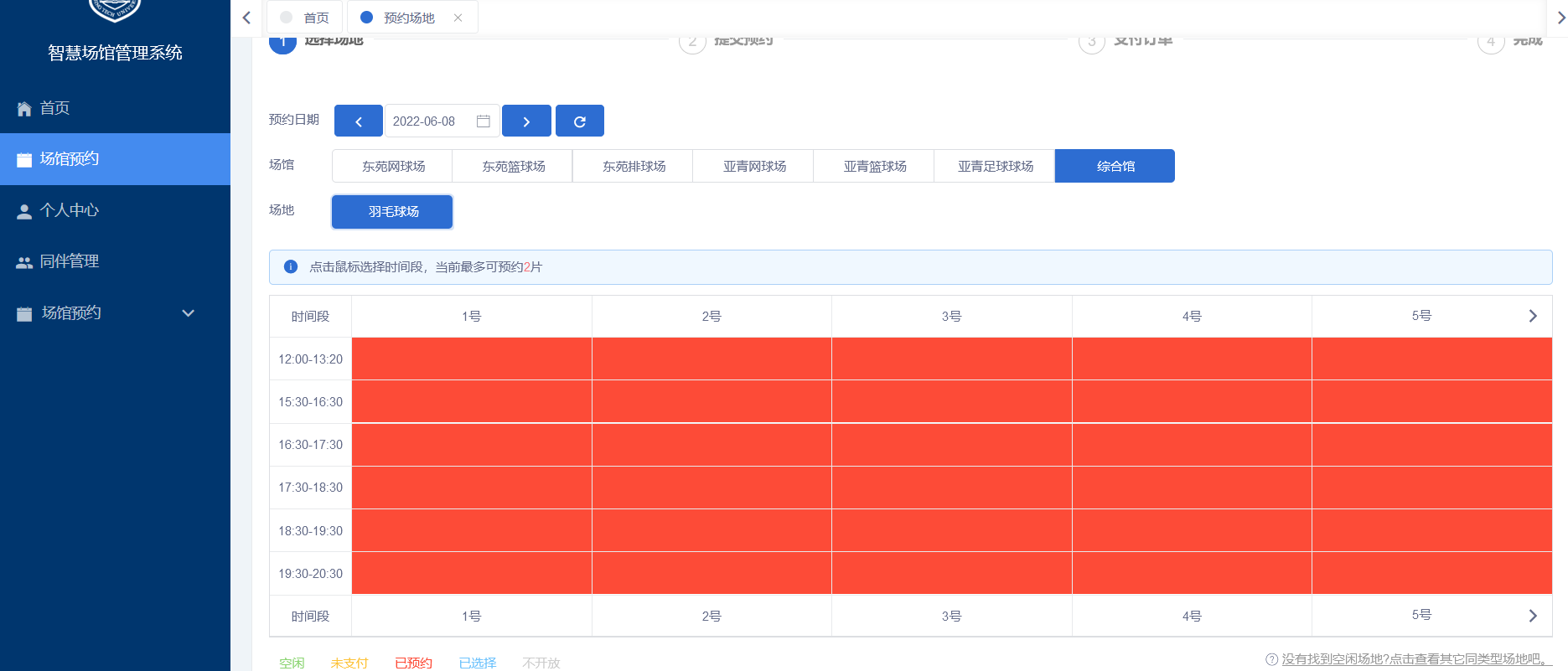The width and height of the screenshot is (1568, 671).
Task: Open 同伴管理 in the sidebar
Action: pyautogui.click(x=115, y=261)
